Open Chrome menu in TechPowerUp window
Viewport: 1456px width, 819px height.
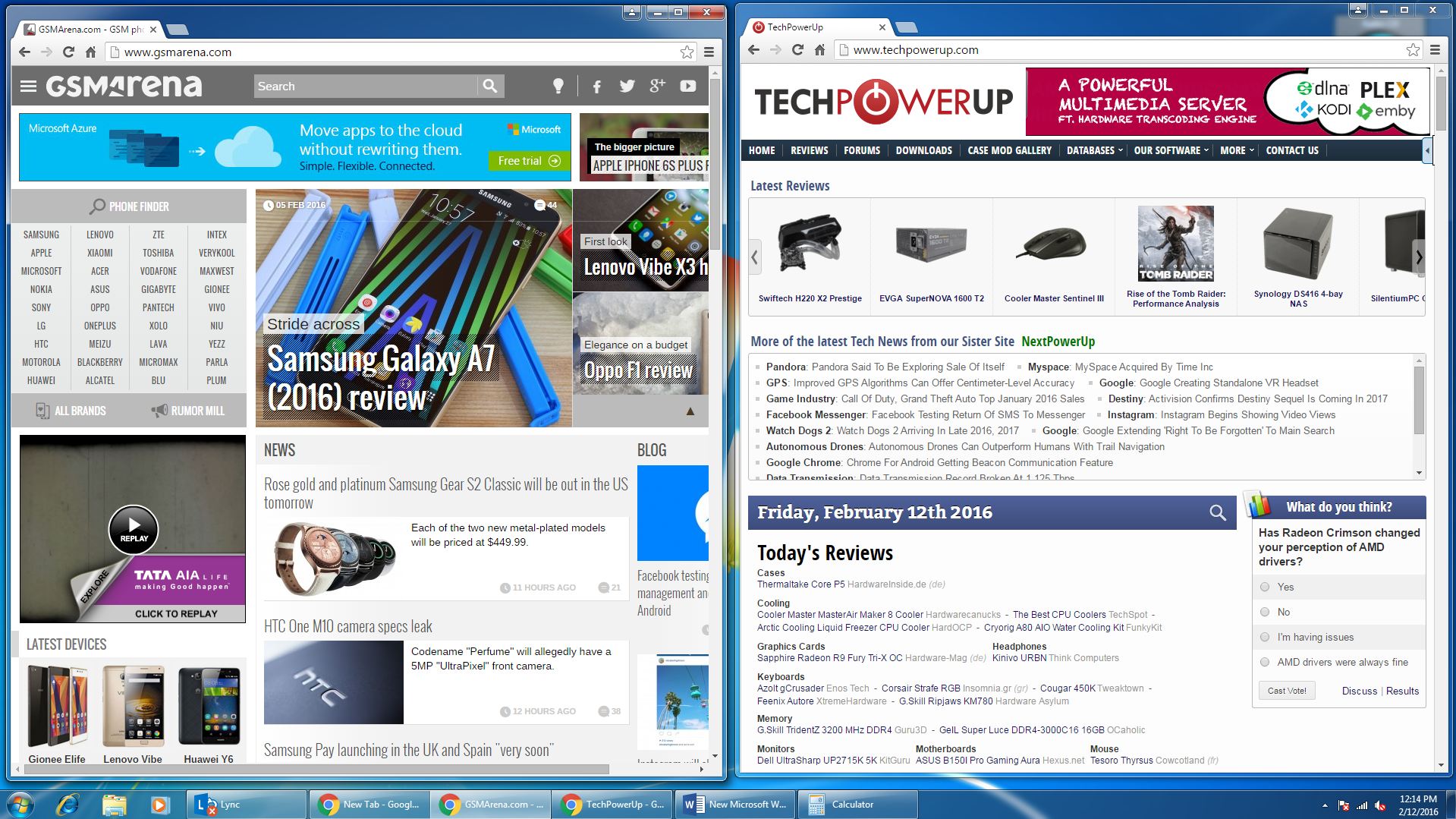1435,49
